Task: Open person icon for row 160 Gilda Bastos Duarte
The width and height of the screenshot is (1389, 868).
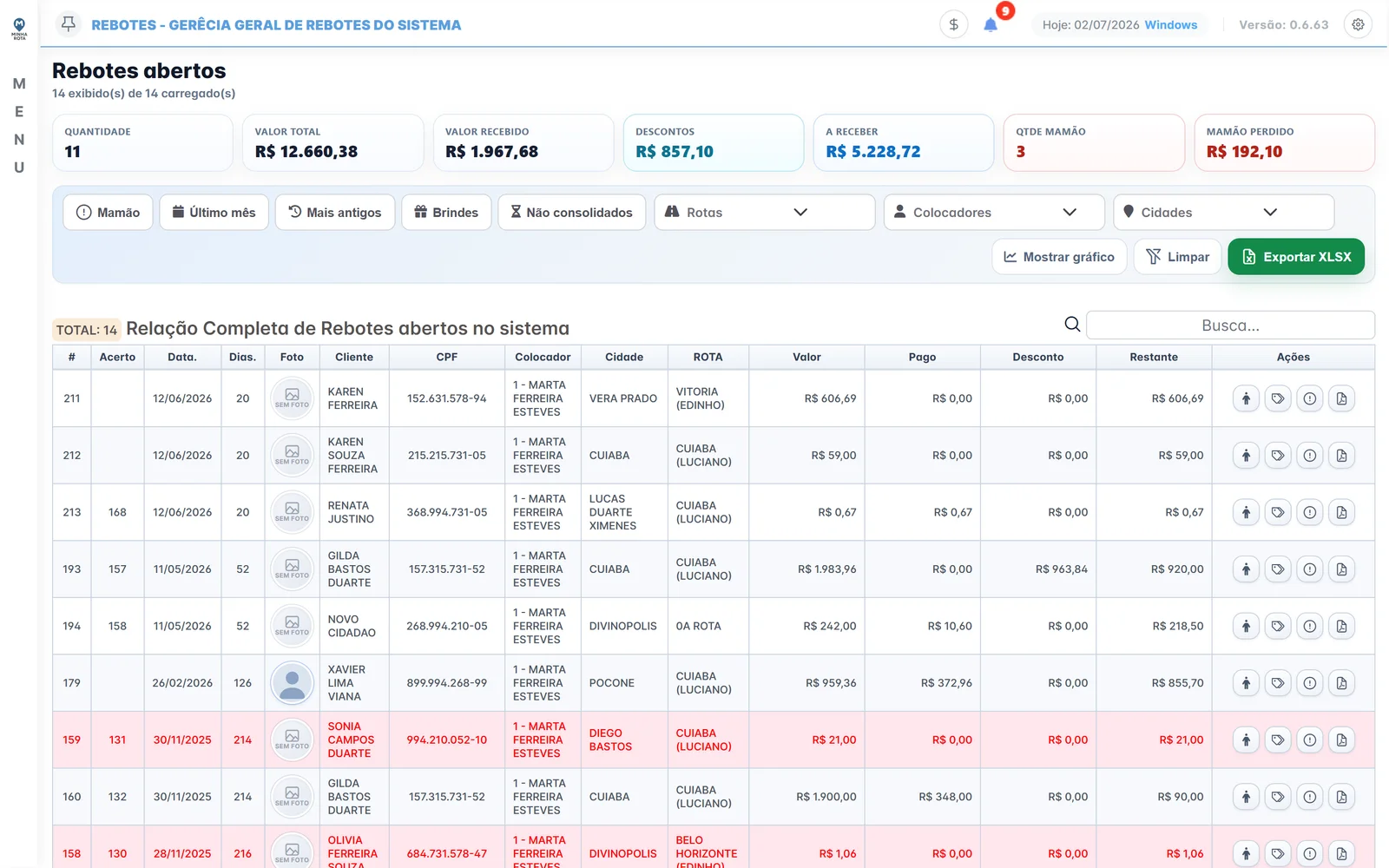Action: coord(1246,797)
